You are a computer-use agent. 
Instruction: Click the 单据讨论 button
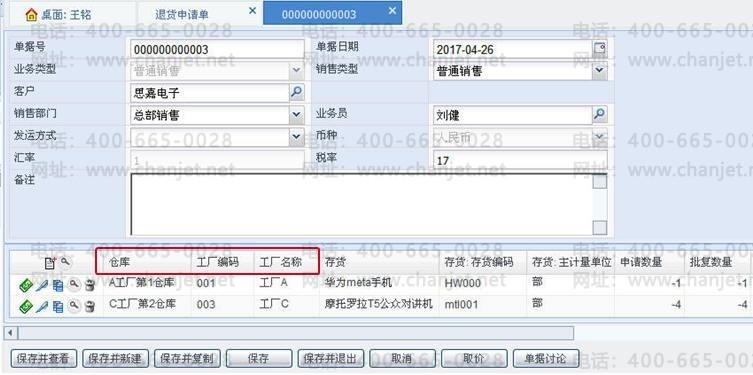pyautogui.click(x=546, y=358)
